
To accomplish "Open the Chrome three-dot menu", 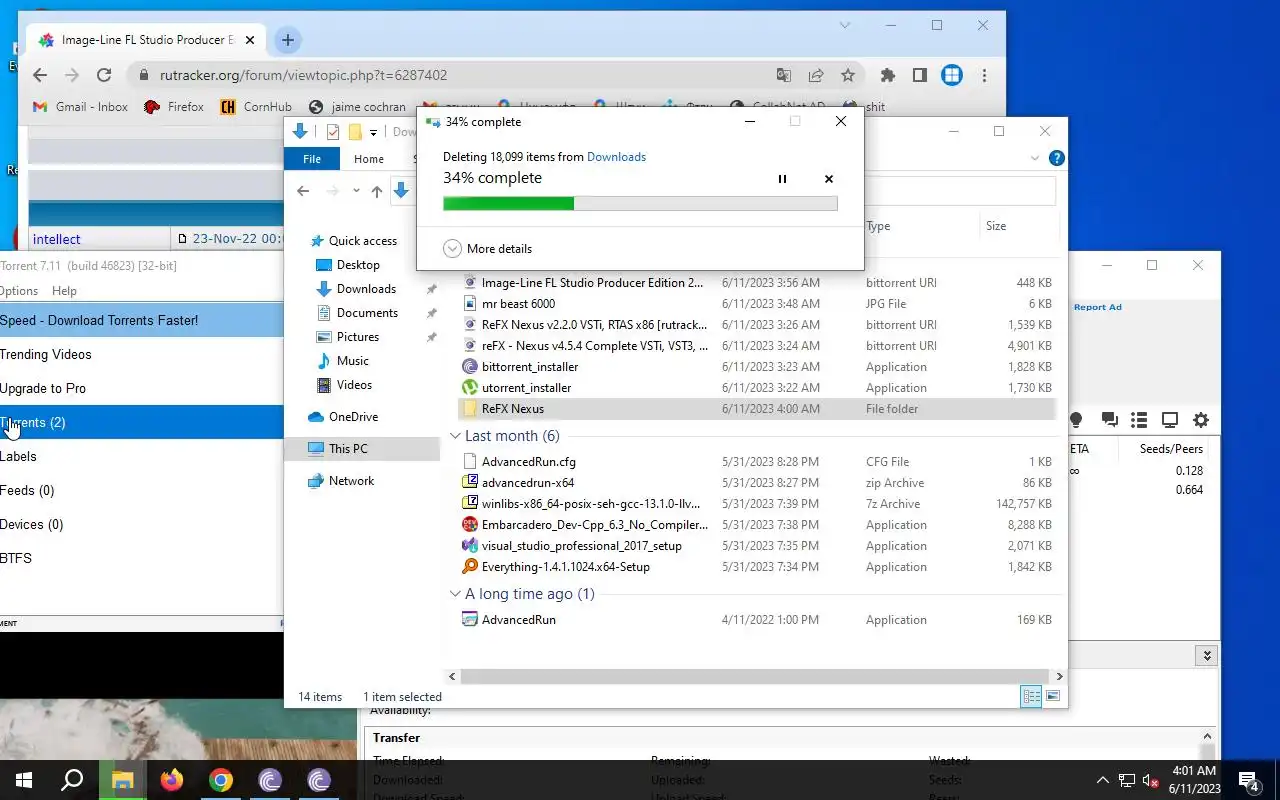I will tap(984, 75).
